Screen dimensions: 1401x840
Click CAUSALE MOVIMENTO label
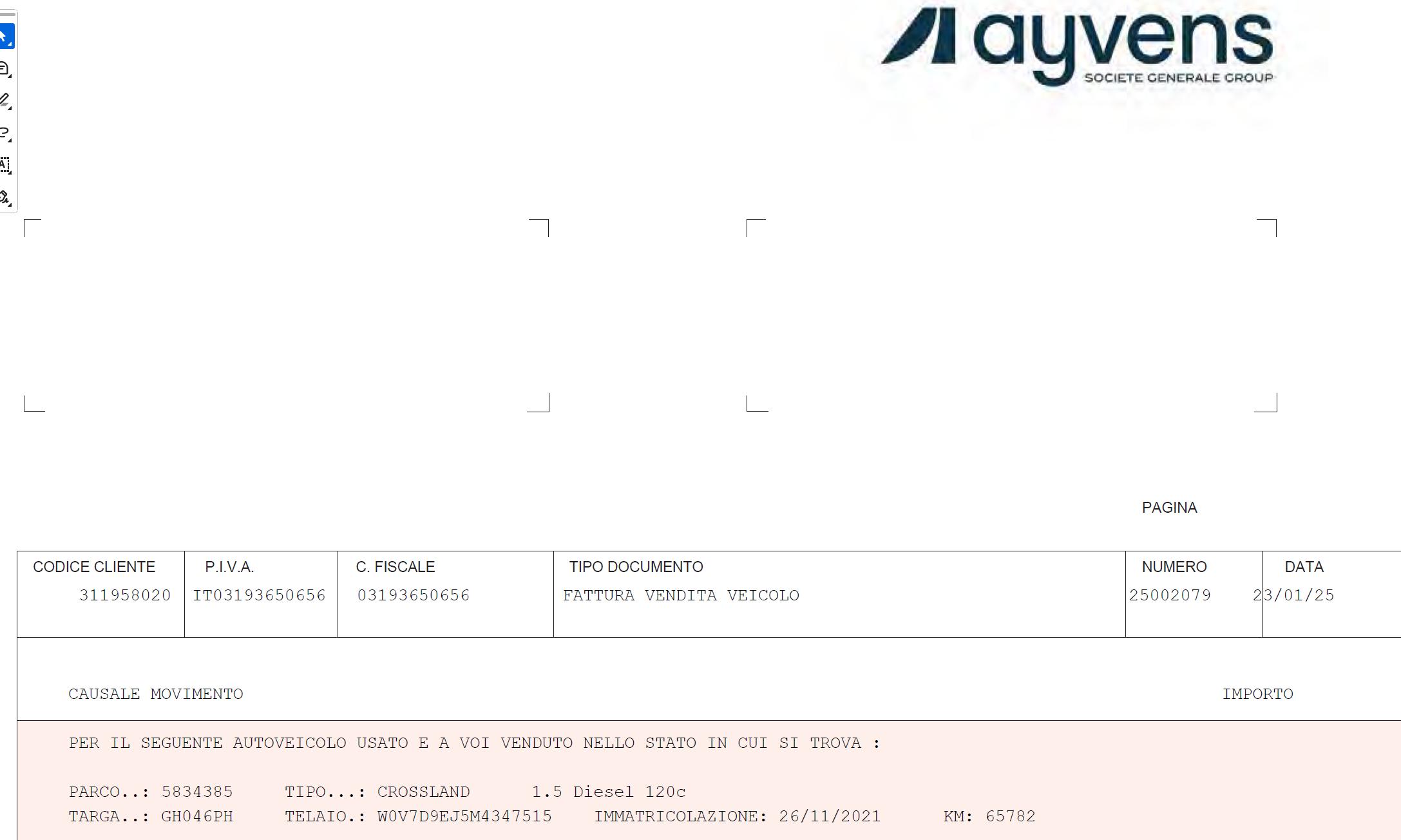click(156, 694)
